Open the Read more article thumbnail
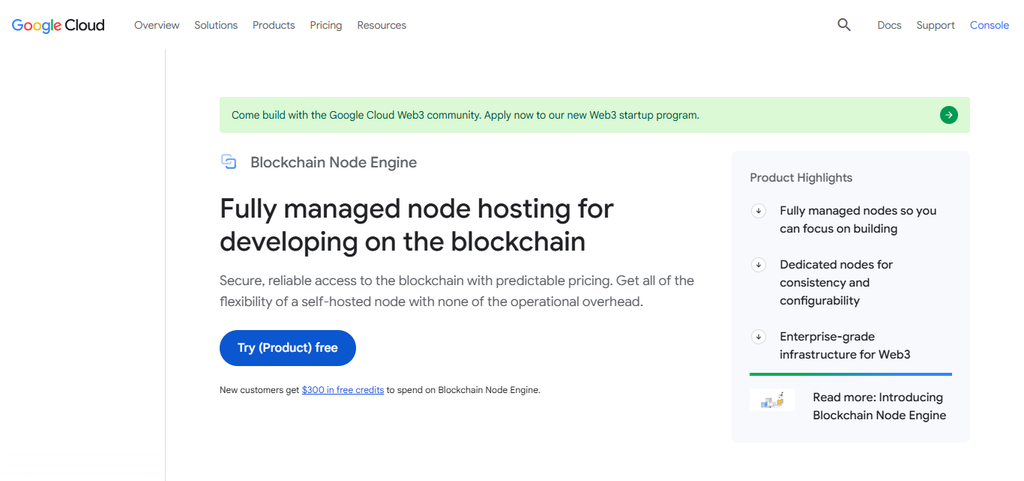Screen dimensions: 1024x481 click(x=772, y=400)
